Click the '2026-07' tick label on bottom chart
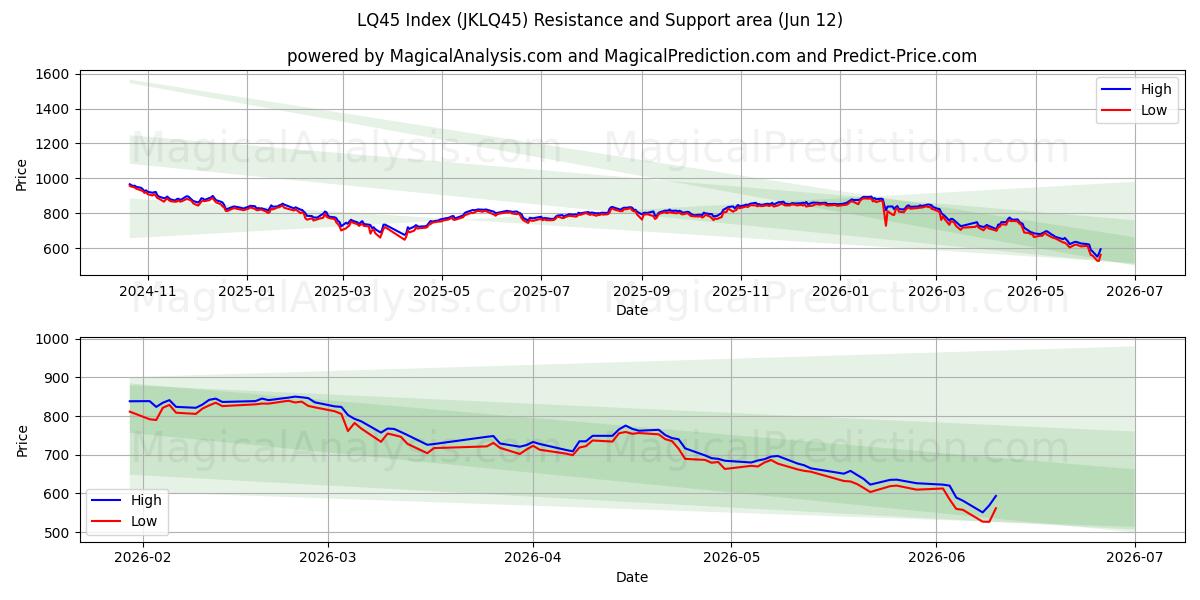 (x=1135, y=558)
